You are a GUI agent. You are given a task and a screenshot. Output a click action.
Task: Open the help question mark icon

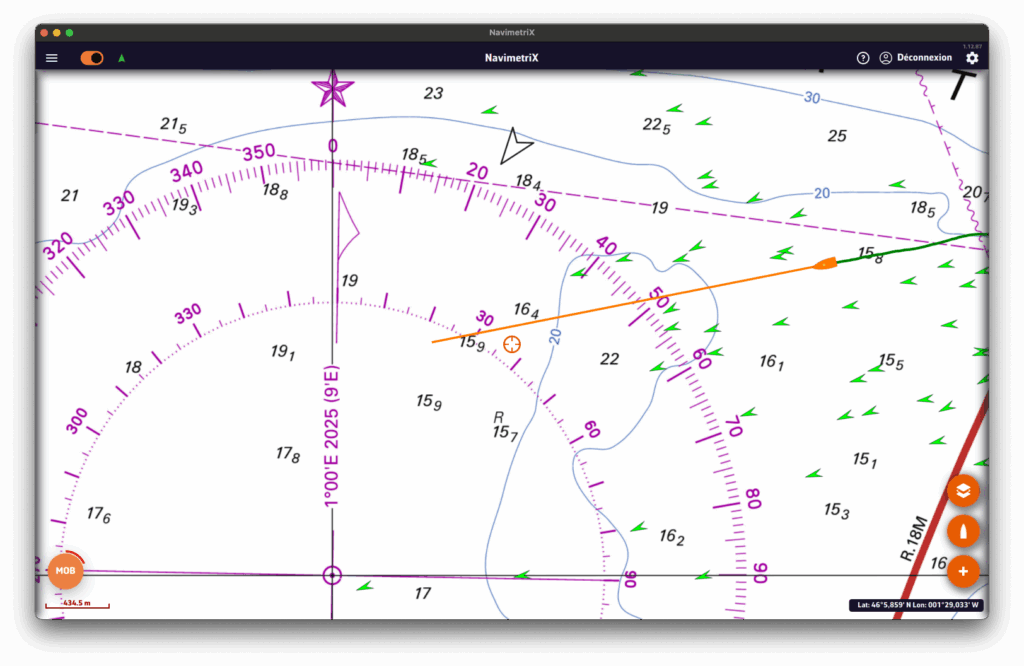[x=863, y=58]
